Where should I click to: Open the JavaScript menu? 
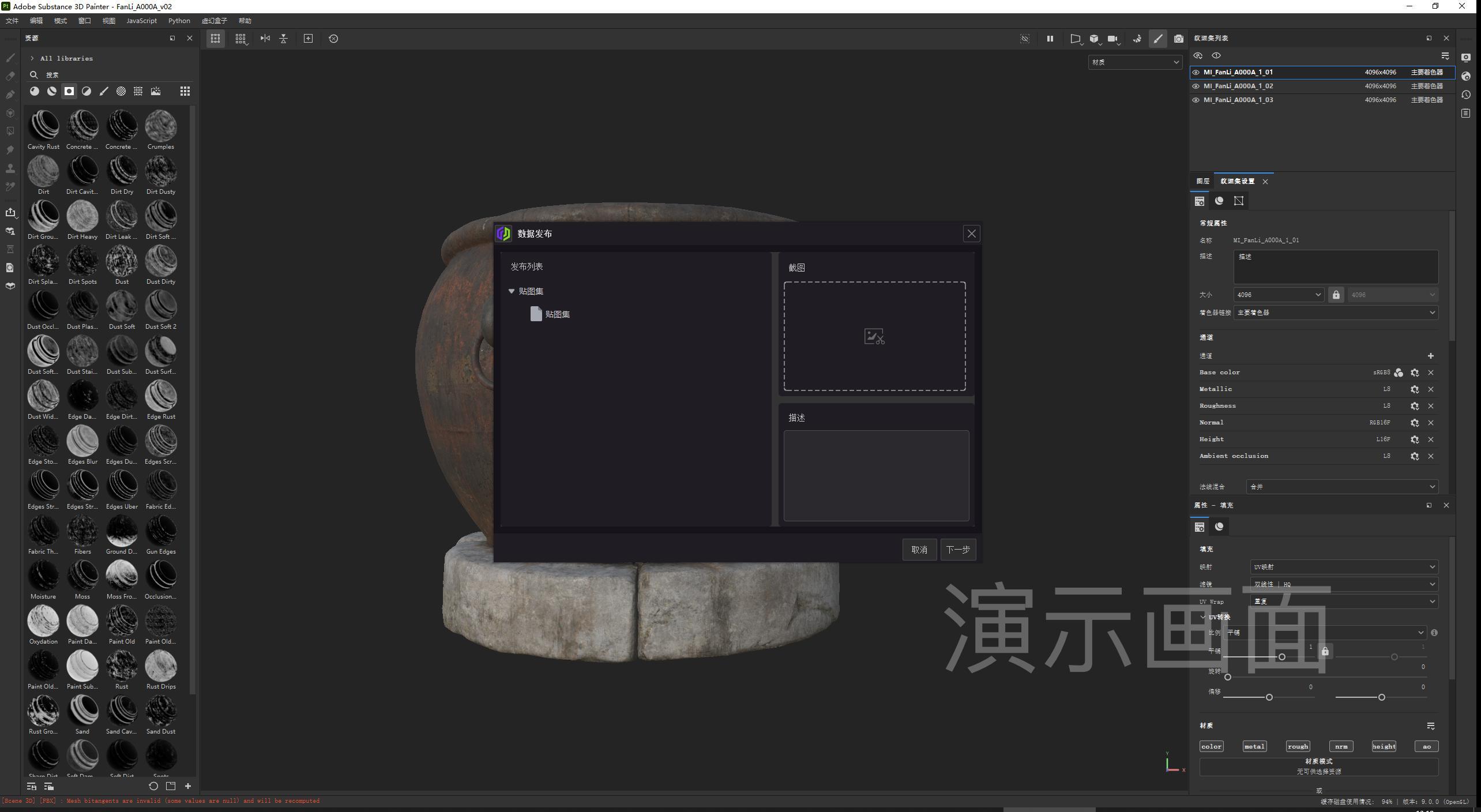(141, 21)
